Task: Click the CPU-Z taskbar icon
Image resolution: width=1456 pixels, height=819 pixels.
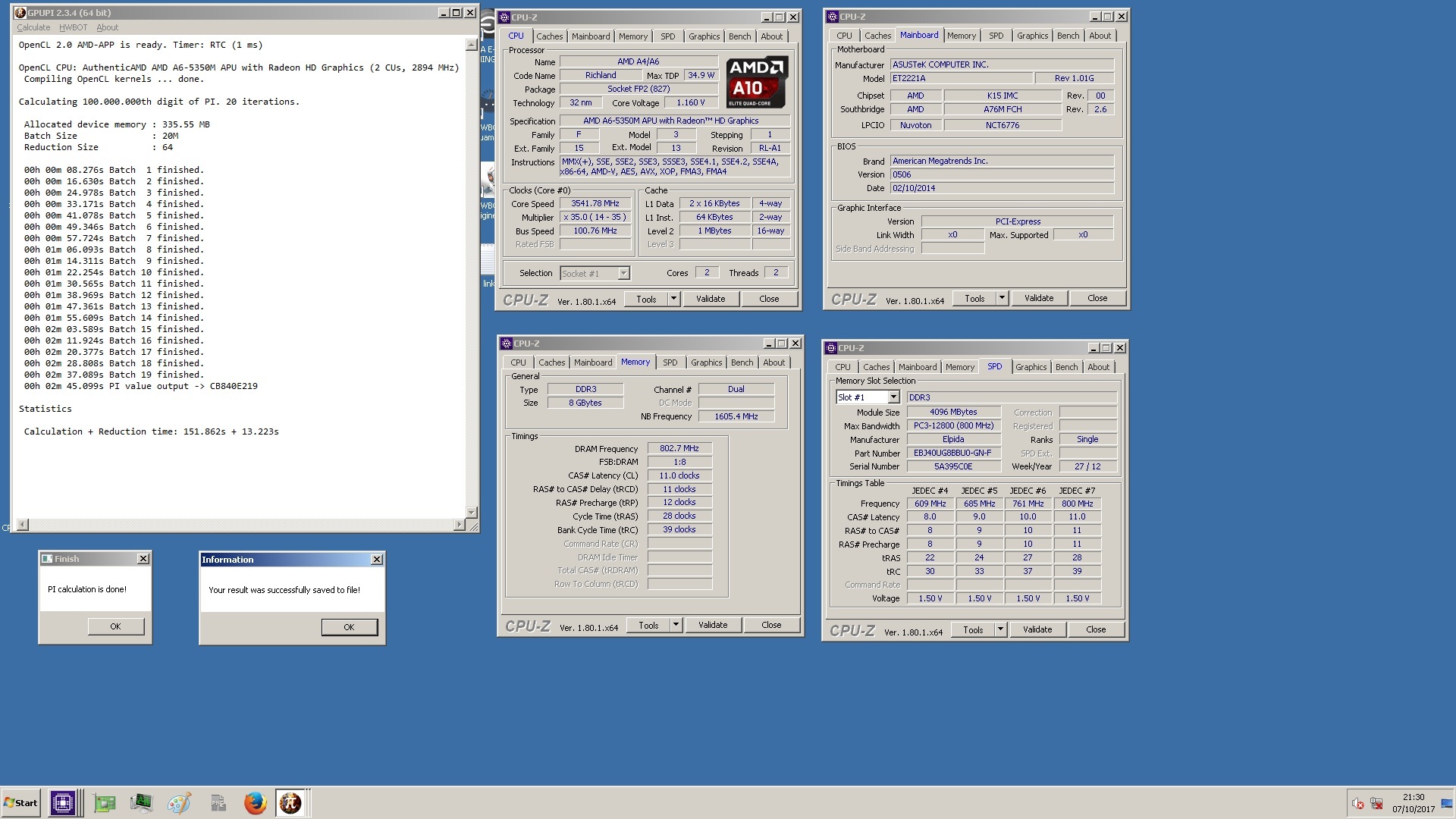Action: [63, 803]
